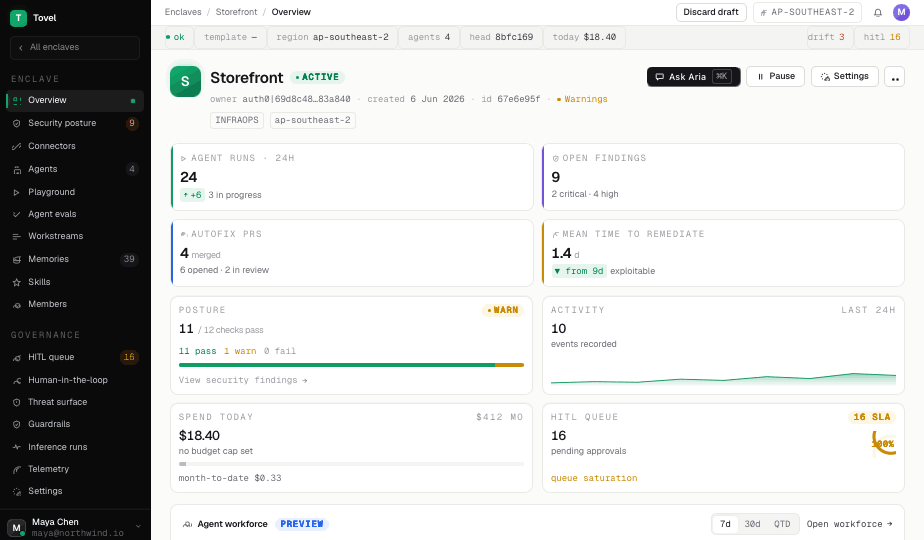Navigate to Enclaves breadcrumb
Viewport: 924px width, 540px height.
click(x=183, y=12)
